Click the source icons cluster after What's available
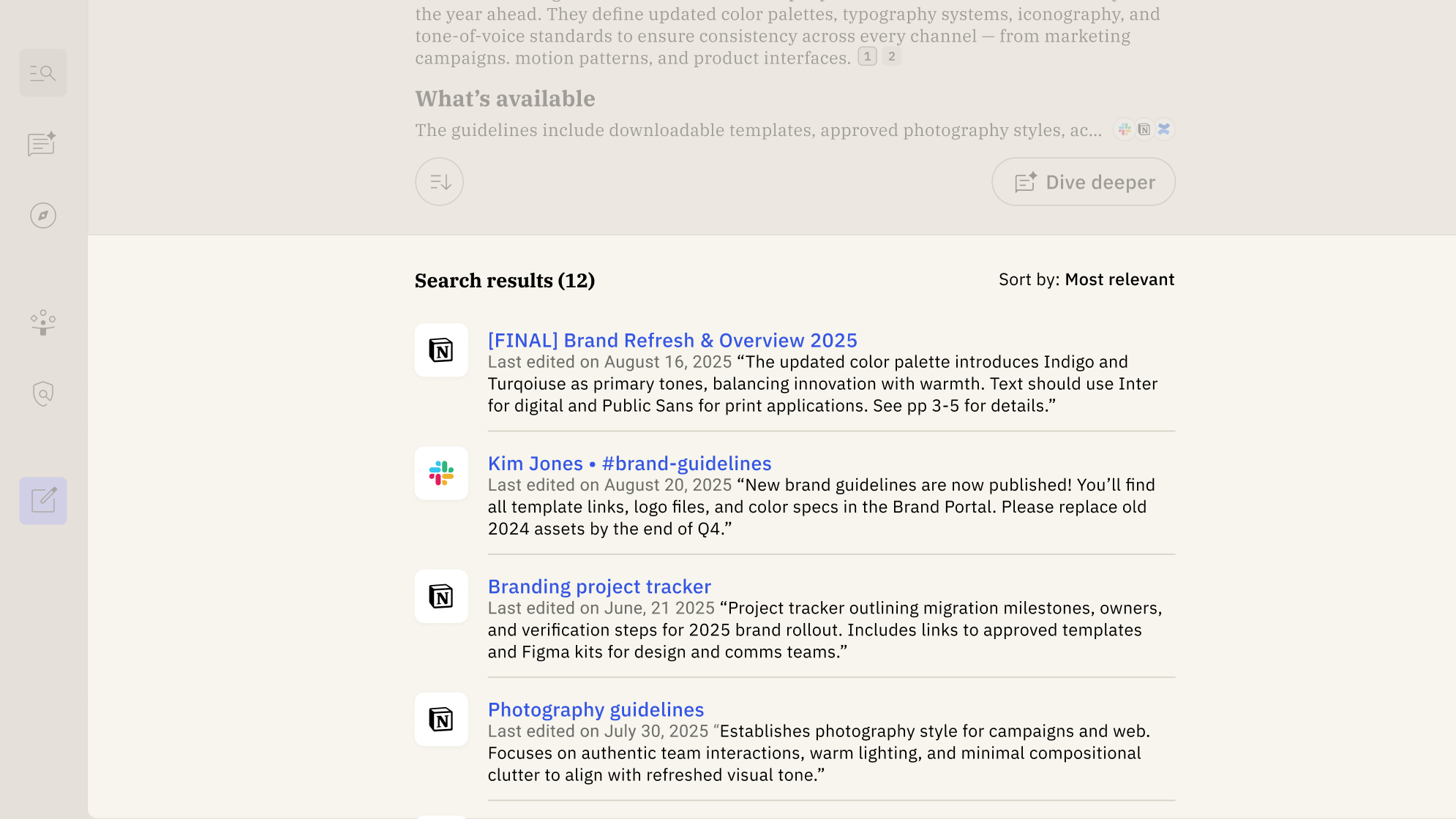Viewport: 1456px width, 819px height. (1144, 129)
